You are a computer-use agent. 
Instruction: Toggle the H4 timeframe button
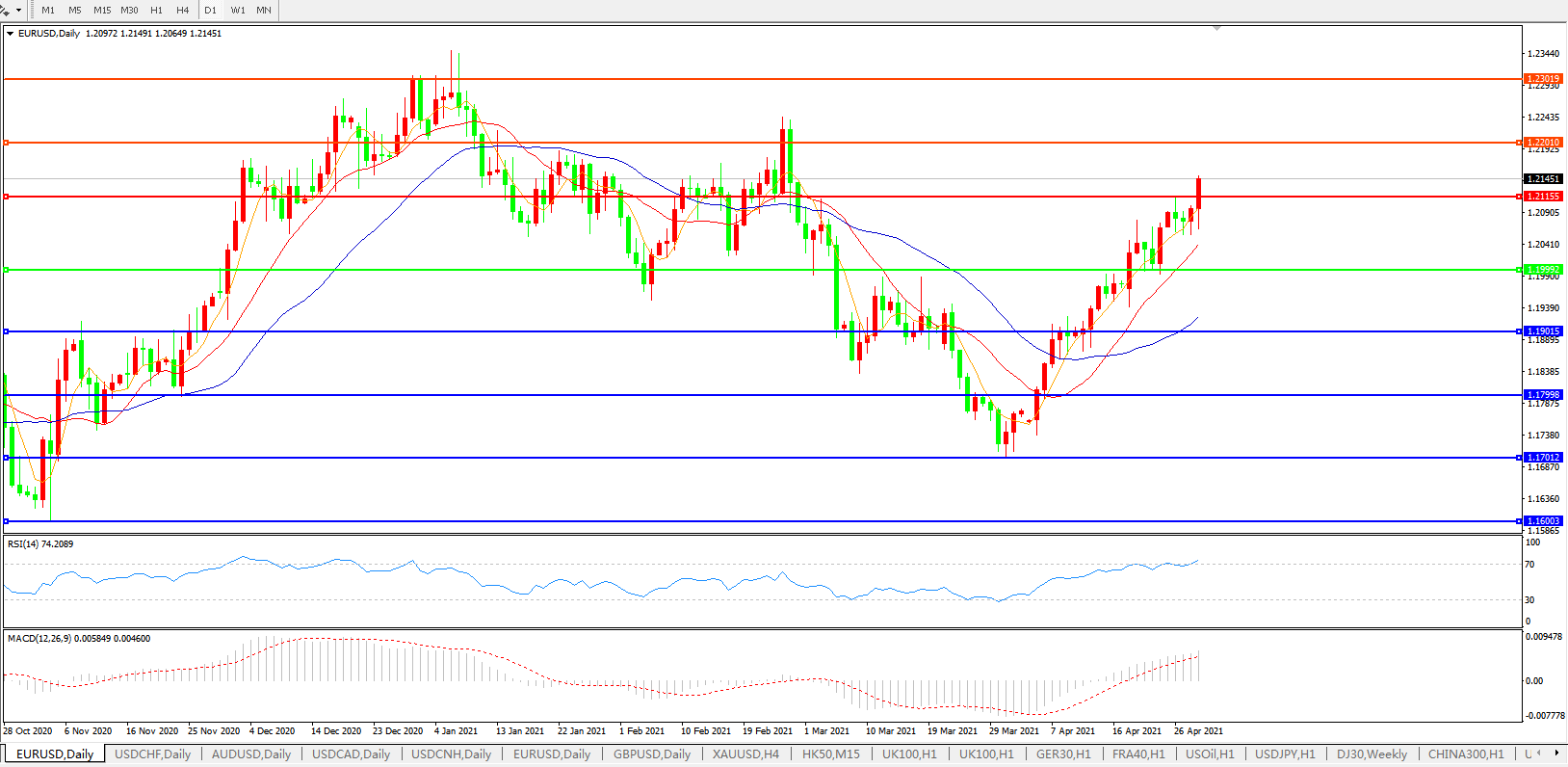click(x=183, y=11)
